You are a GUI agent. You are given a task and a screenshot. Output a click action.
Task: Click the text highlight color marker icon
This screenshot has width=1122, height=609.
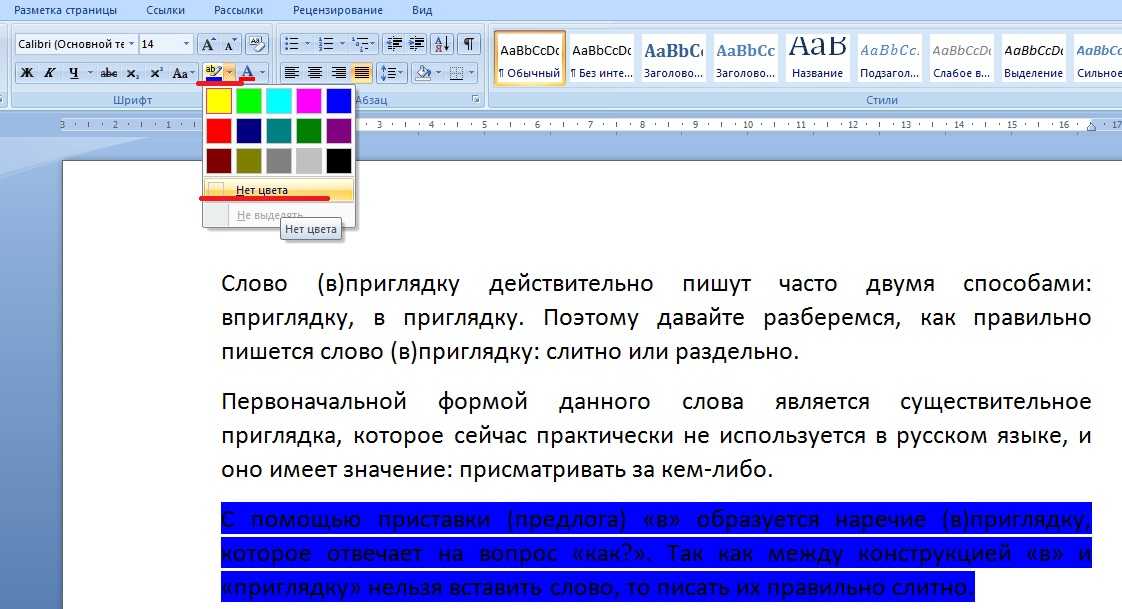coord(213,73)
